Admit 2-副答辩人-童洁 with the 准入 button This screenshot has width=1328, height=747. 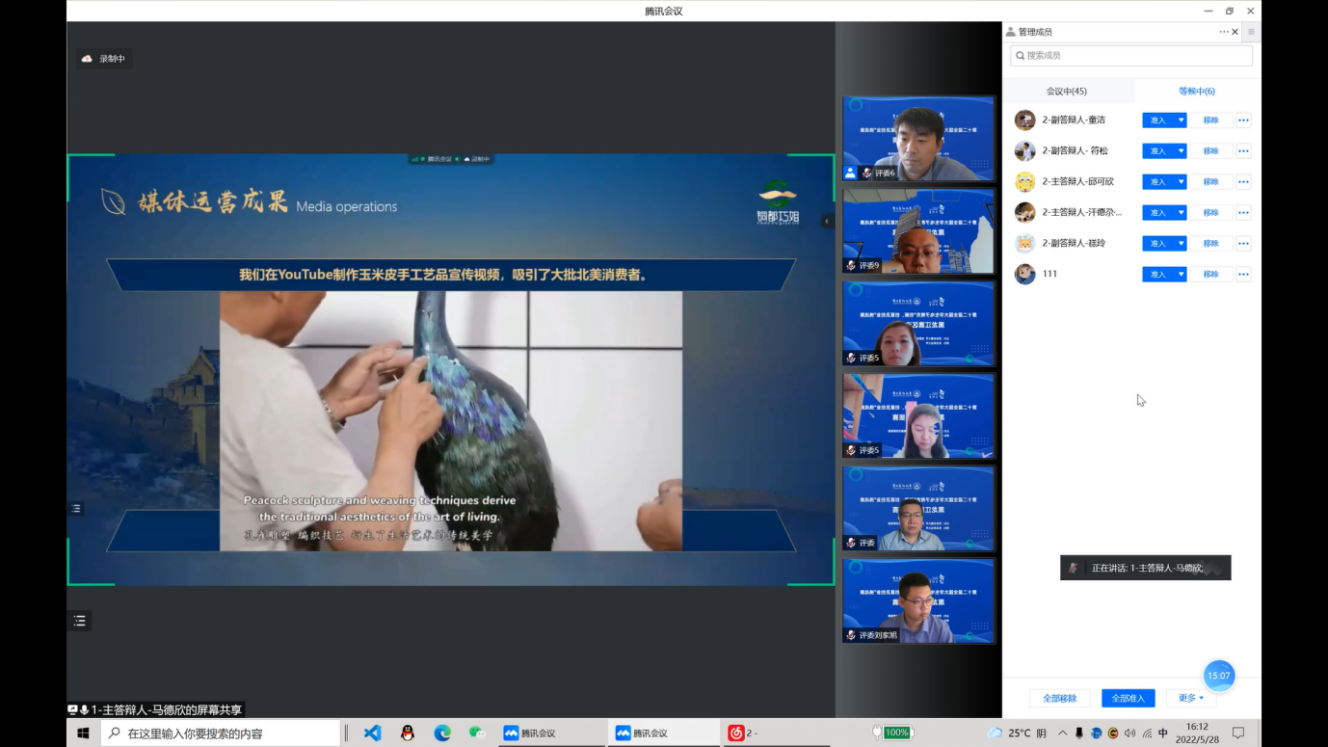point(1158,120)
